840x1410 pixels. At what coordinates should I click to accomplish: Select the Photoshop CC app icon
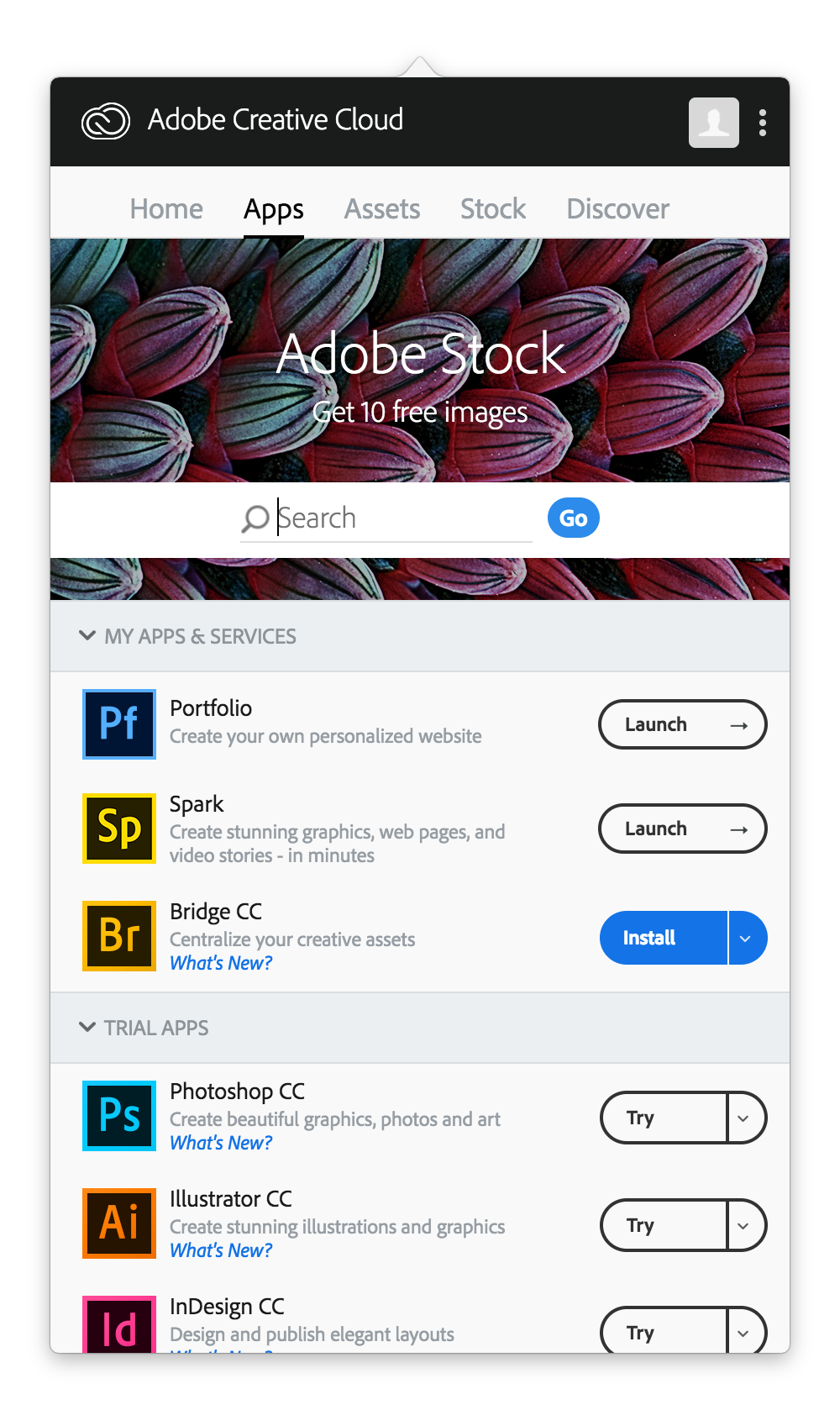coord(118,1116)
